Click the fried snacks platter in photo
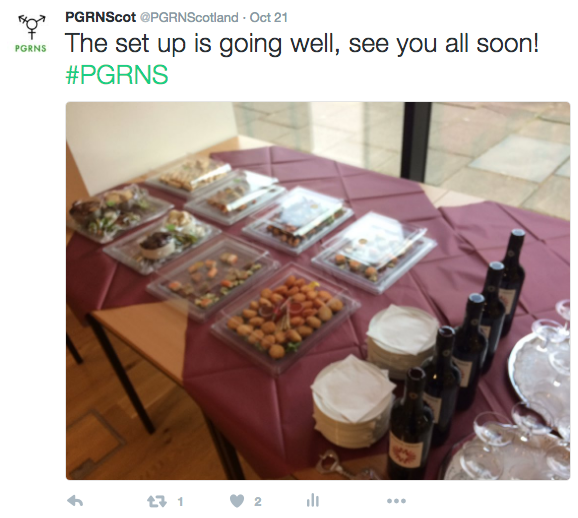Image resolution: width=578 pixels, height=518 pixels. pos(286,318)
